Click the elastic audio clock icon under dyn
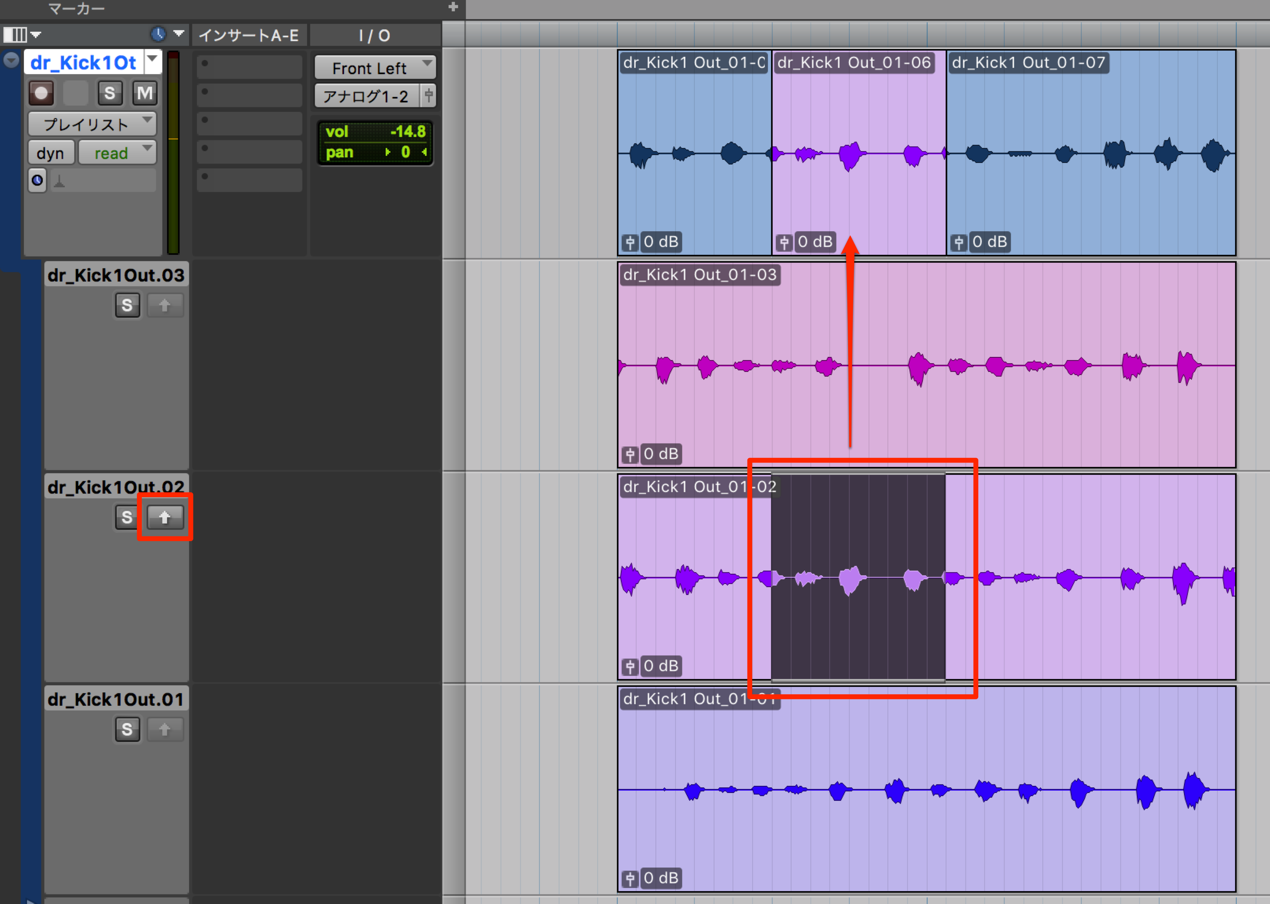The width and height of the screenshot is (1270, 904). pos(37,181)
